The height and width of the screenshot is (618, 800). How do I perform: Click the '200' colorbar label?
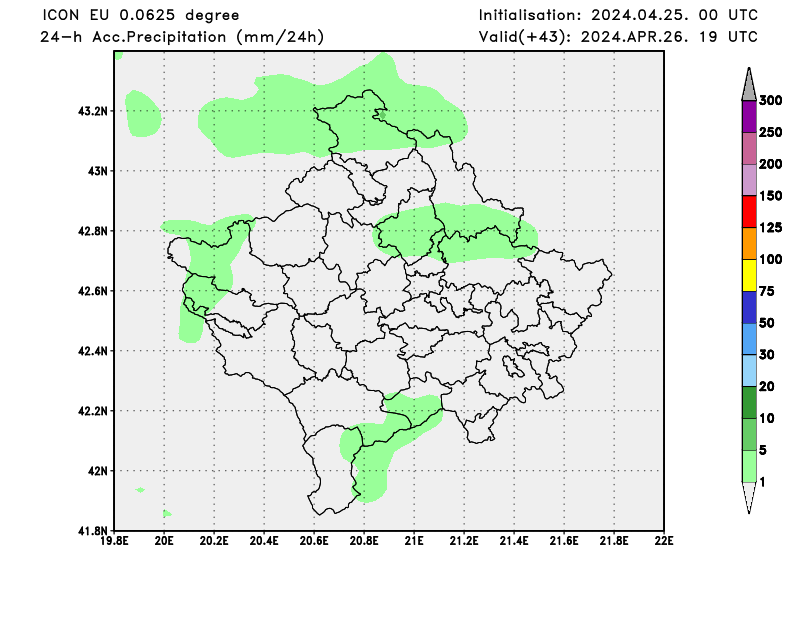pos(770,164)
